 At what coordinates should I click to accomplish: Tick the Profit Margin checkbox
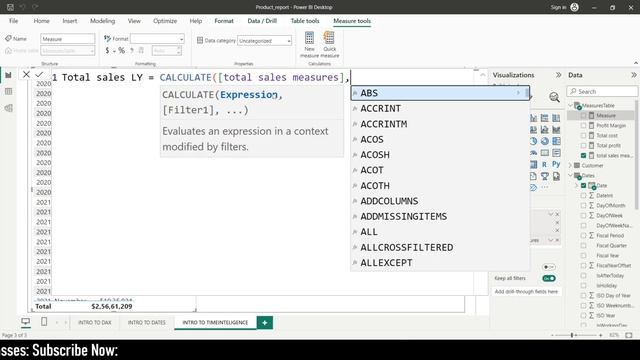[x=583, y=125]
